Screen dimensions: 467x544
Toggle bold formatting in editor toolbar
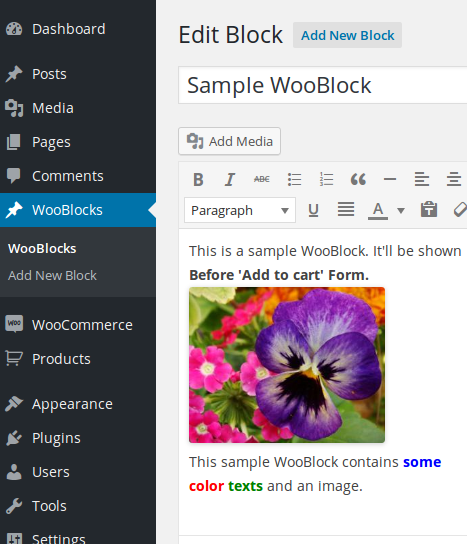[198, 179]
